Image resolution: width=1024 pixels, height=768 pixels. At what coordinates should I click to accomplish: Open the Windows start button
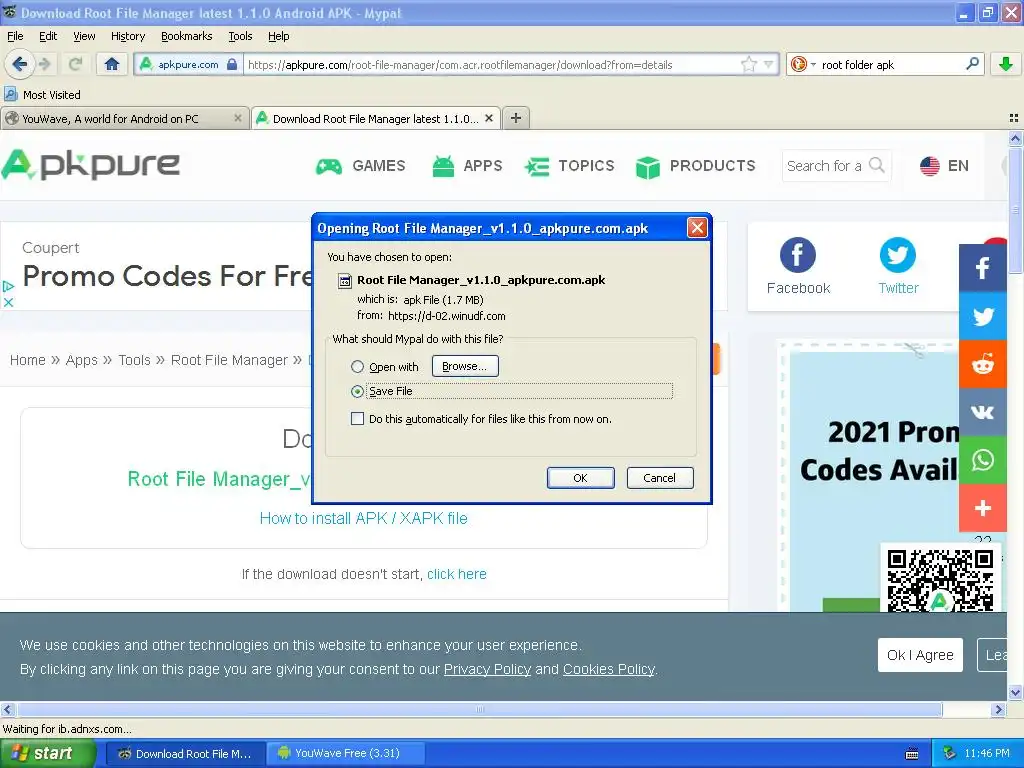pos(48,754)
